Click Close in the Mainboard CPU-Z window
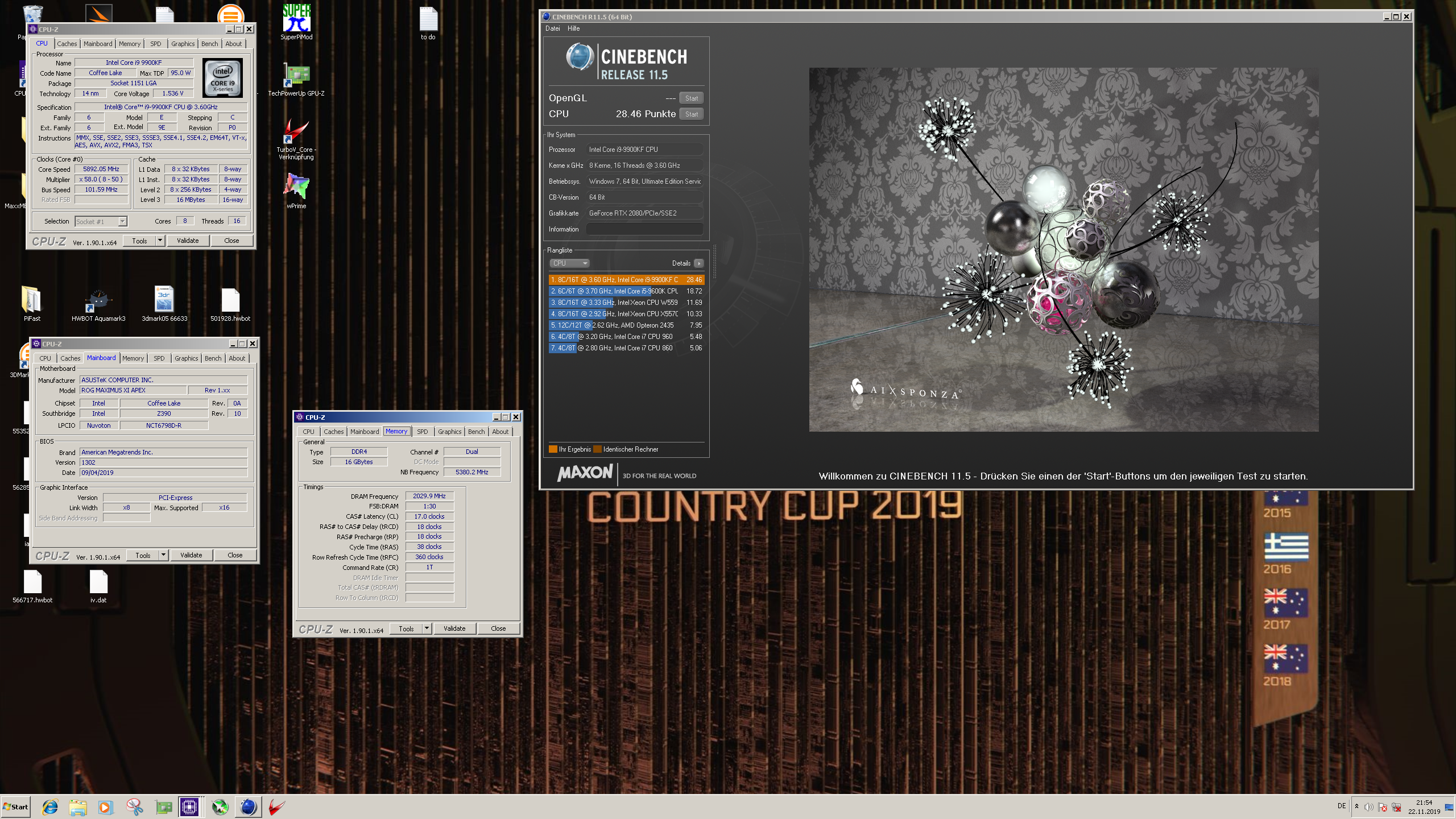1456x819 pixels. (235, 555)
